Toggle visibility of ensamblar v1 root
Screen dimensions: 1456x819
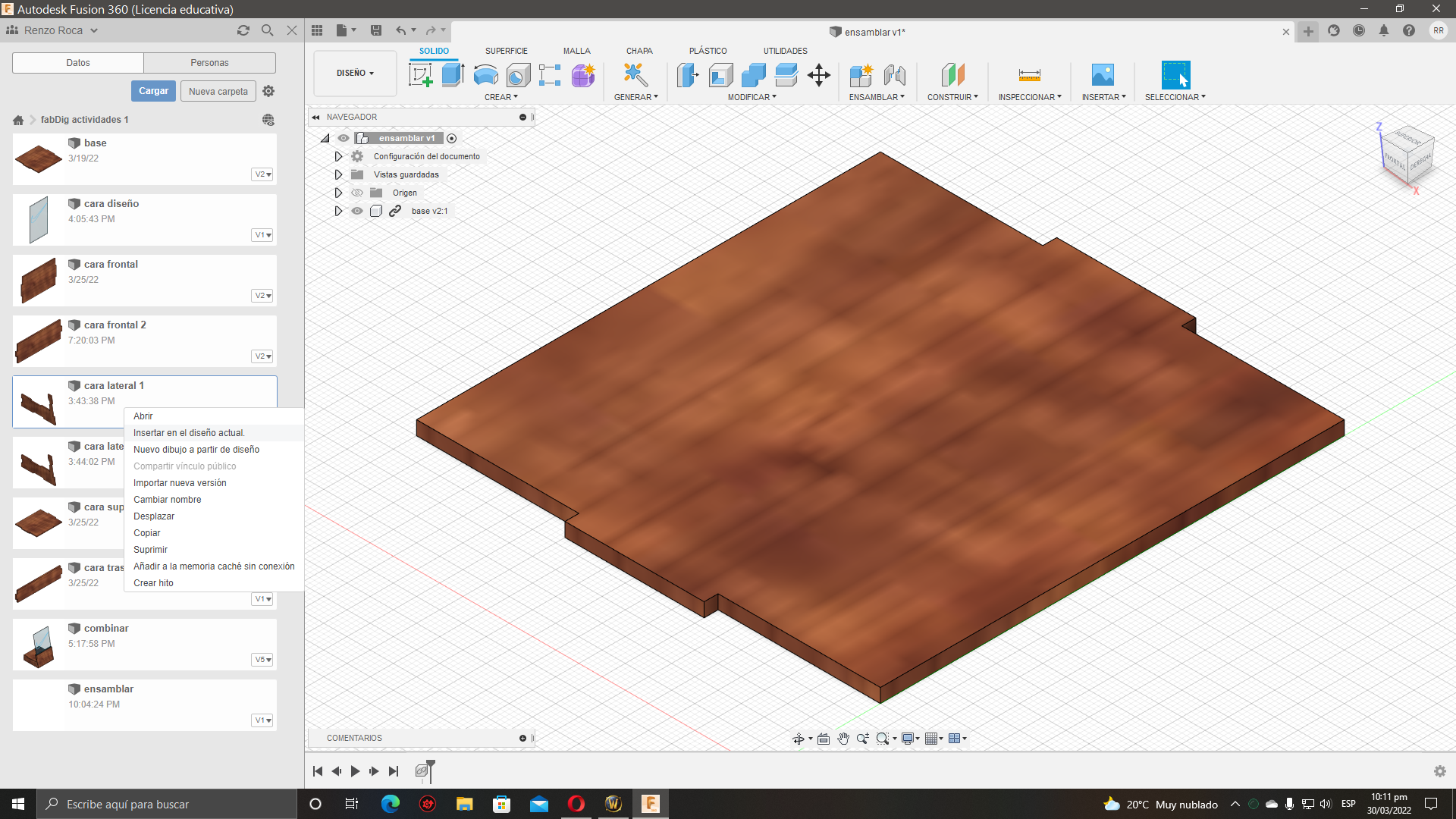click(344, 138)
